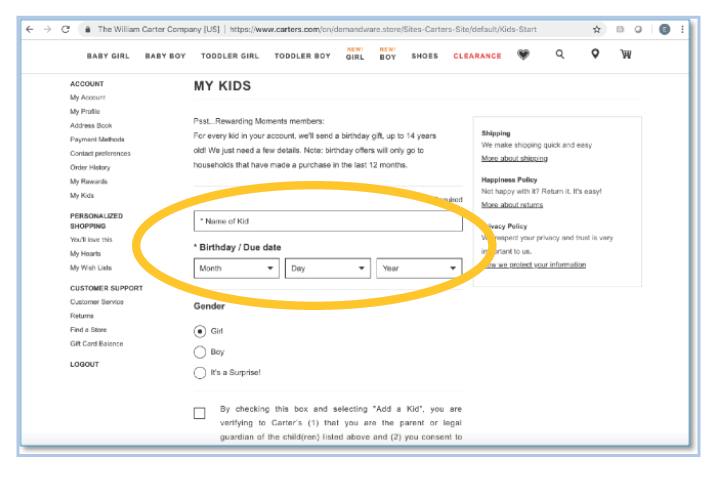This screenshot has height=478, width=717.
Task: Click the Name of Kid field
Action: (328, 221)
